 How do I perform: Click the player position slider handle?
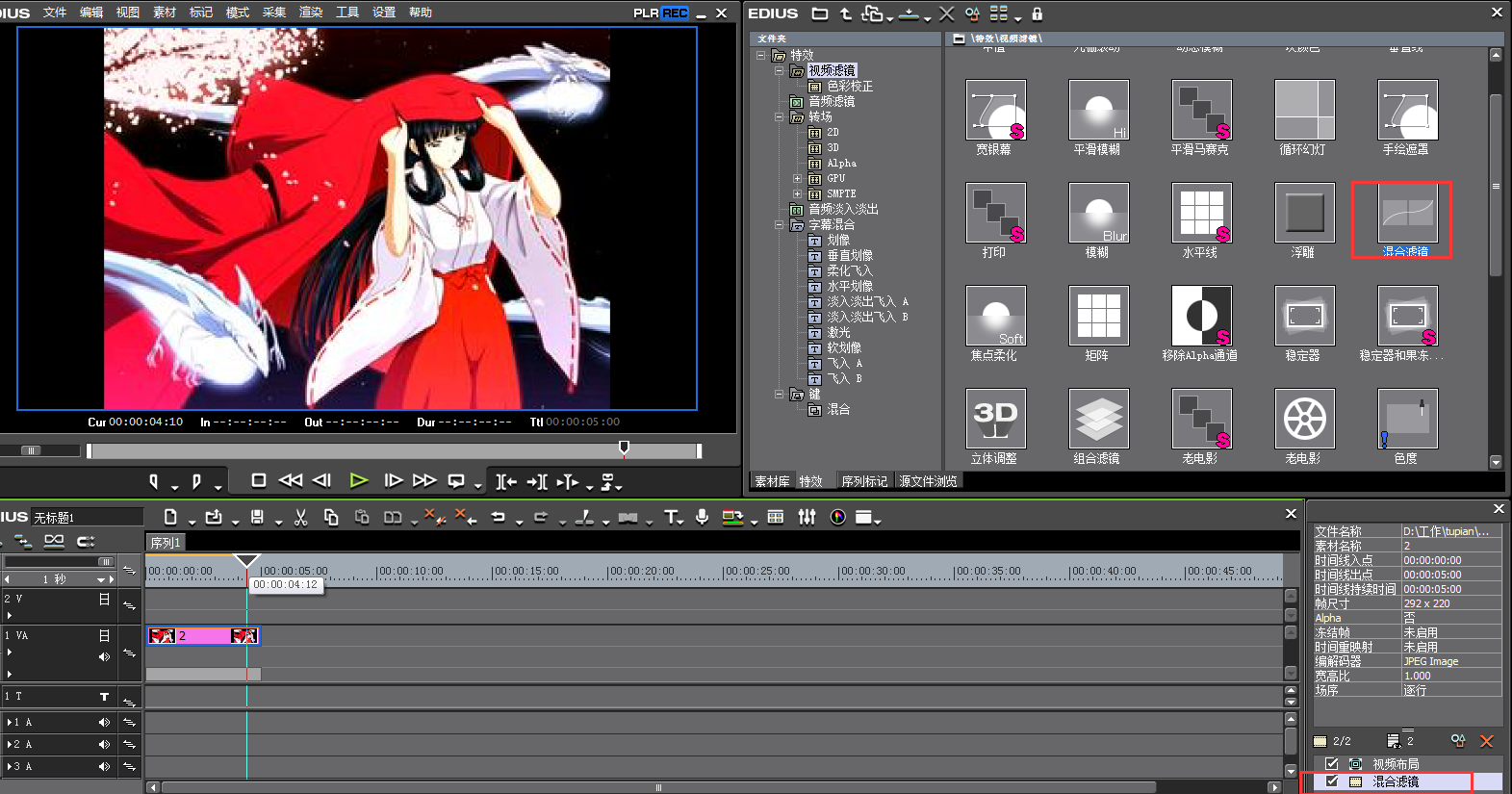[624, 448]
